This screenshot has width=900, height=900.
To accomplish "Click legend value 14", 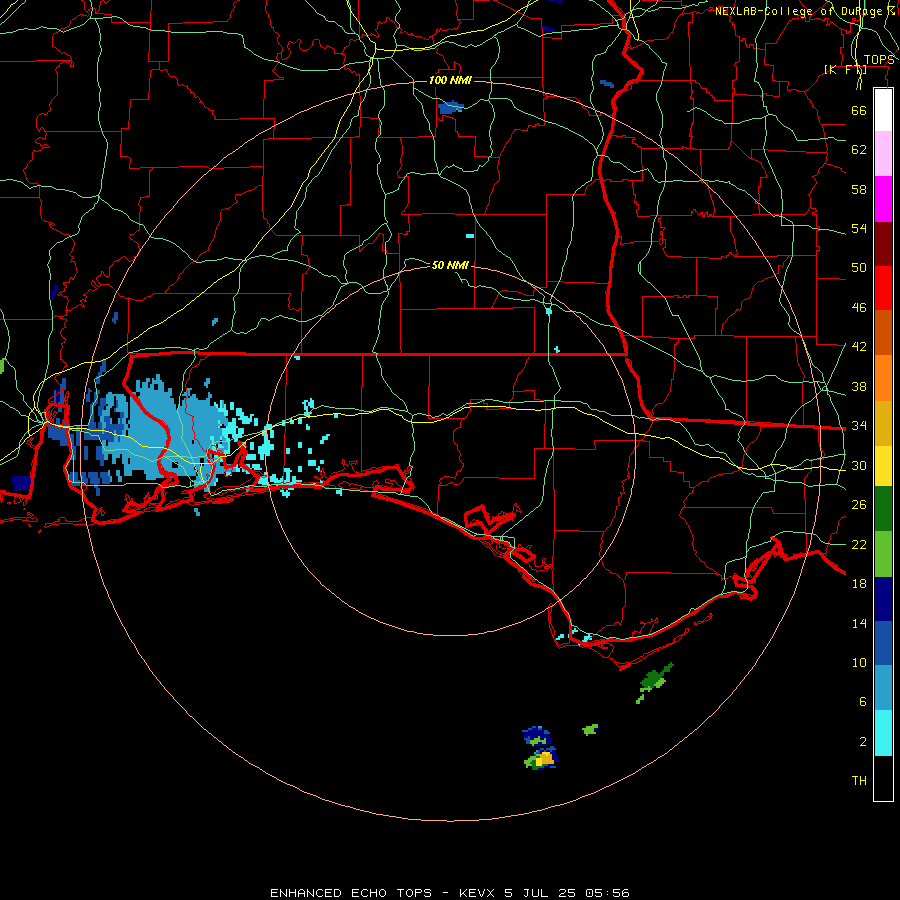I will (859, 623).
